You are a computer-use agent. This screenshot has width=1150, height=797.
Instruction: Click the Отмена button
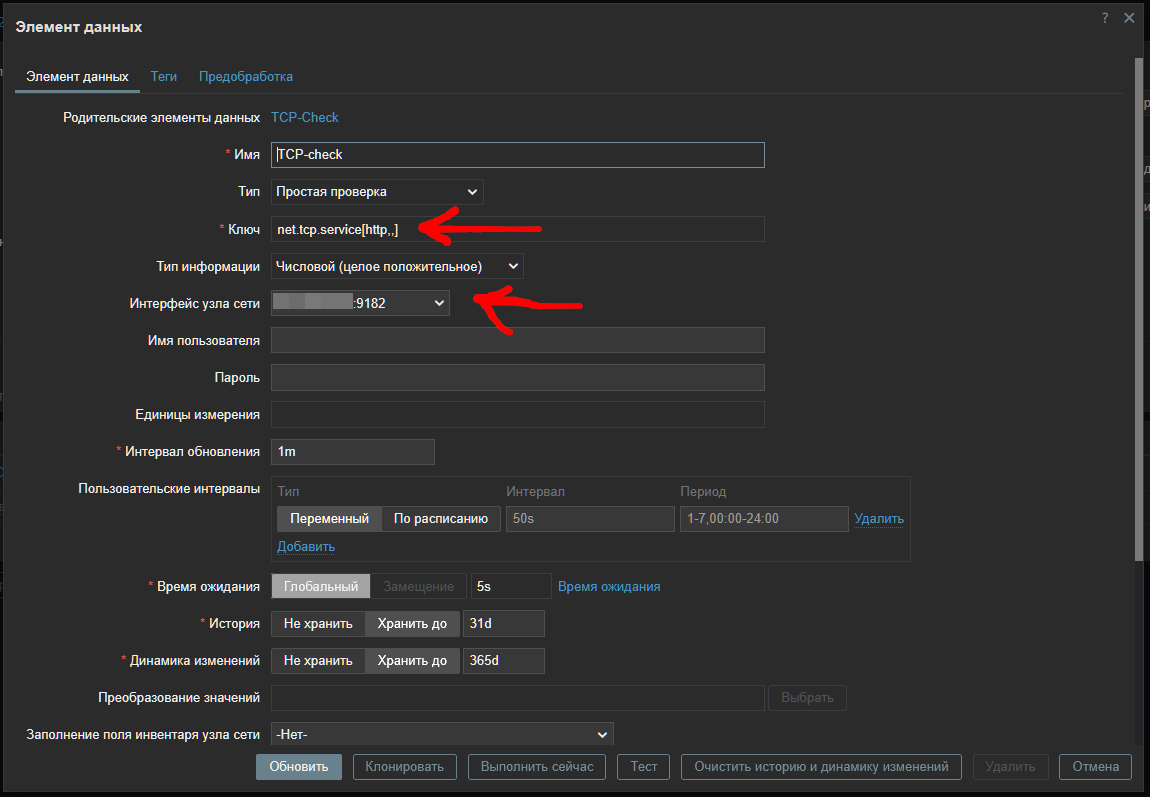pyautogui.click(x=1096, y=766)
